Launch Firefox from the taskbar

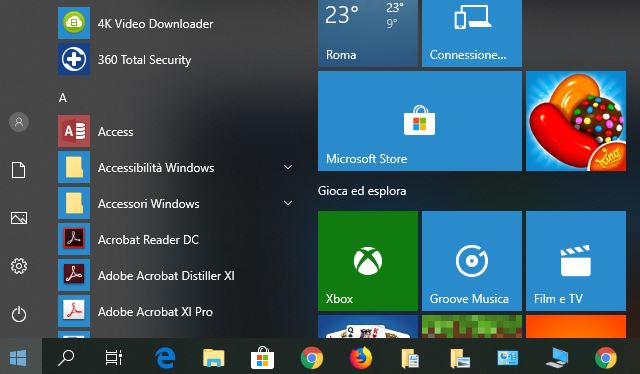pyautogui.click(x=361, y=358)
